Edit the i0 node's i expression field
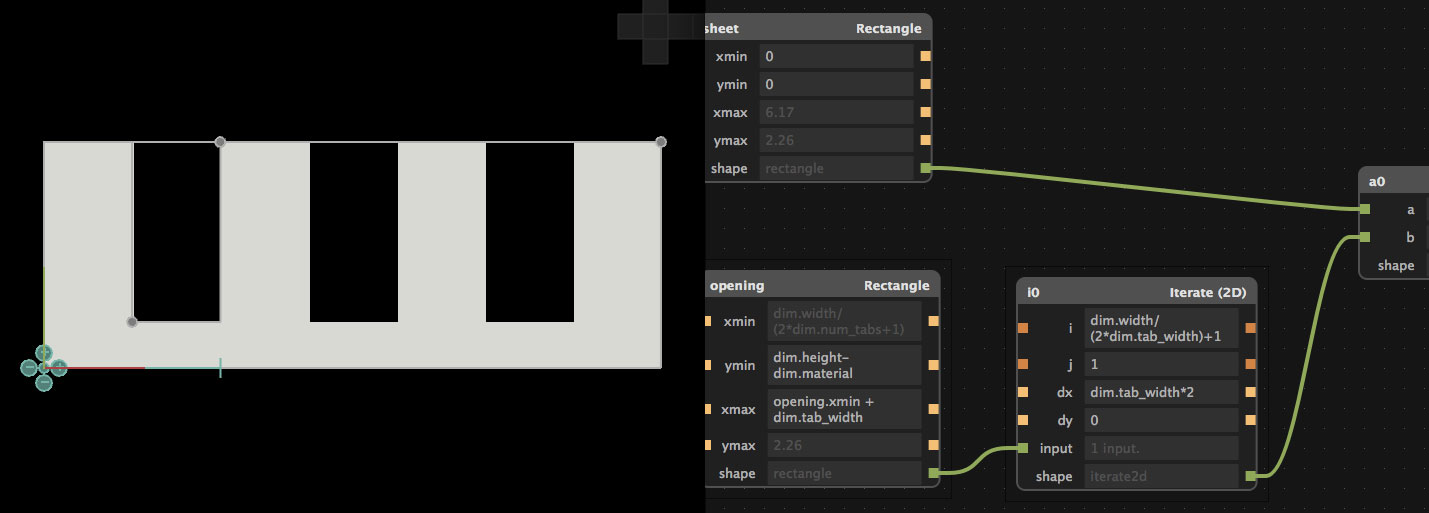 coord(1161,328)
